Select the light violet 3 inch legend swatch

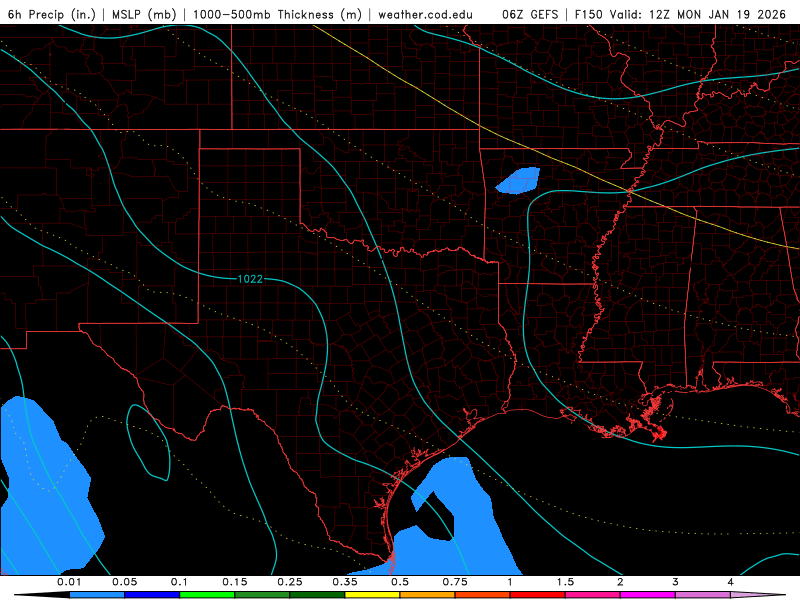tap(703, 595)
